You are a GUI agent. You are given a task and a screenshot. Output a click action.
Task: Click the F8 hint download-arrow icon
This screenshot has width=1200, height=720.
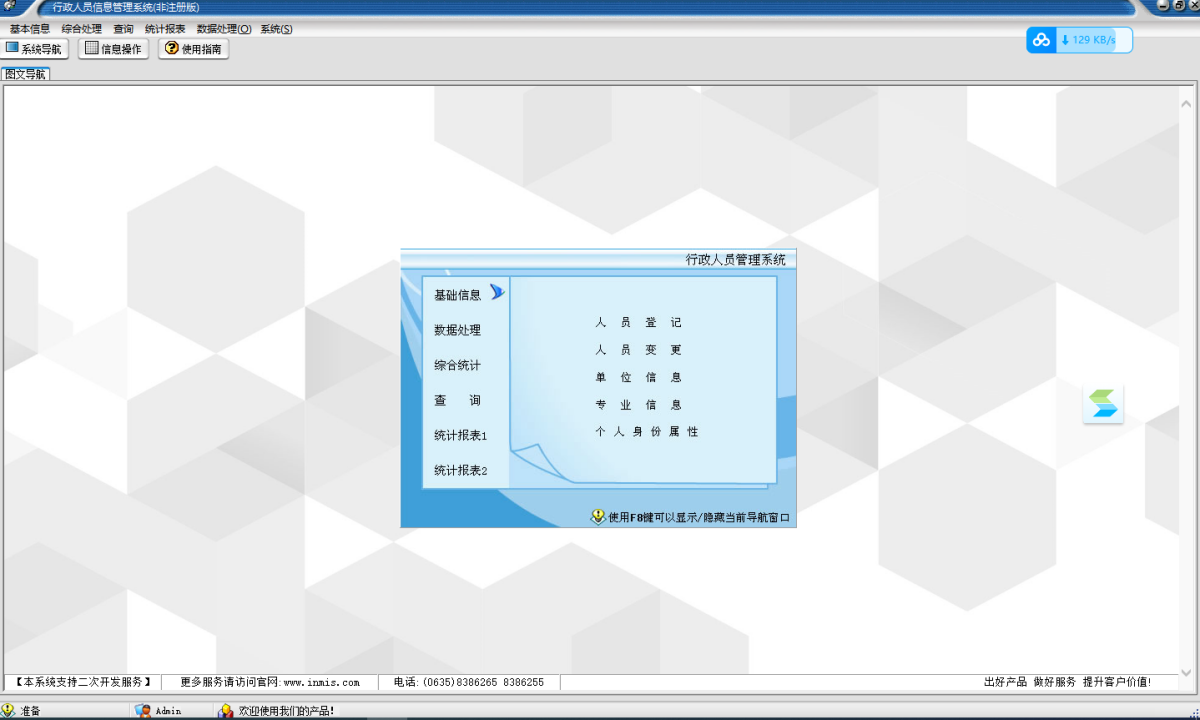pos(598,517)
